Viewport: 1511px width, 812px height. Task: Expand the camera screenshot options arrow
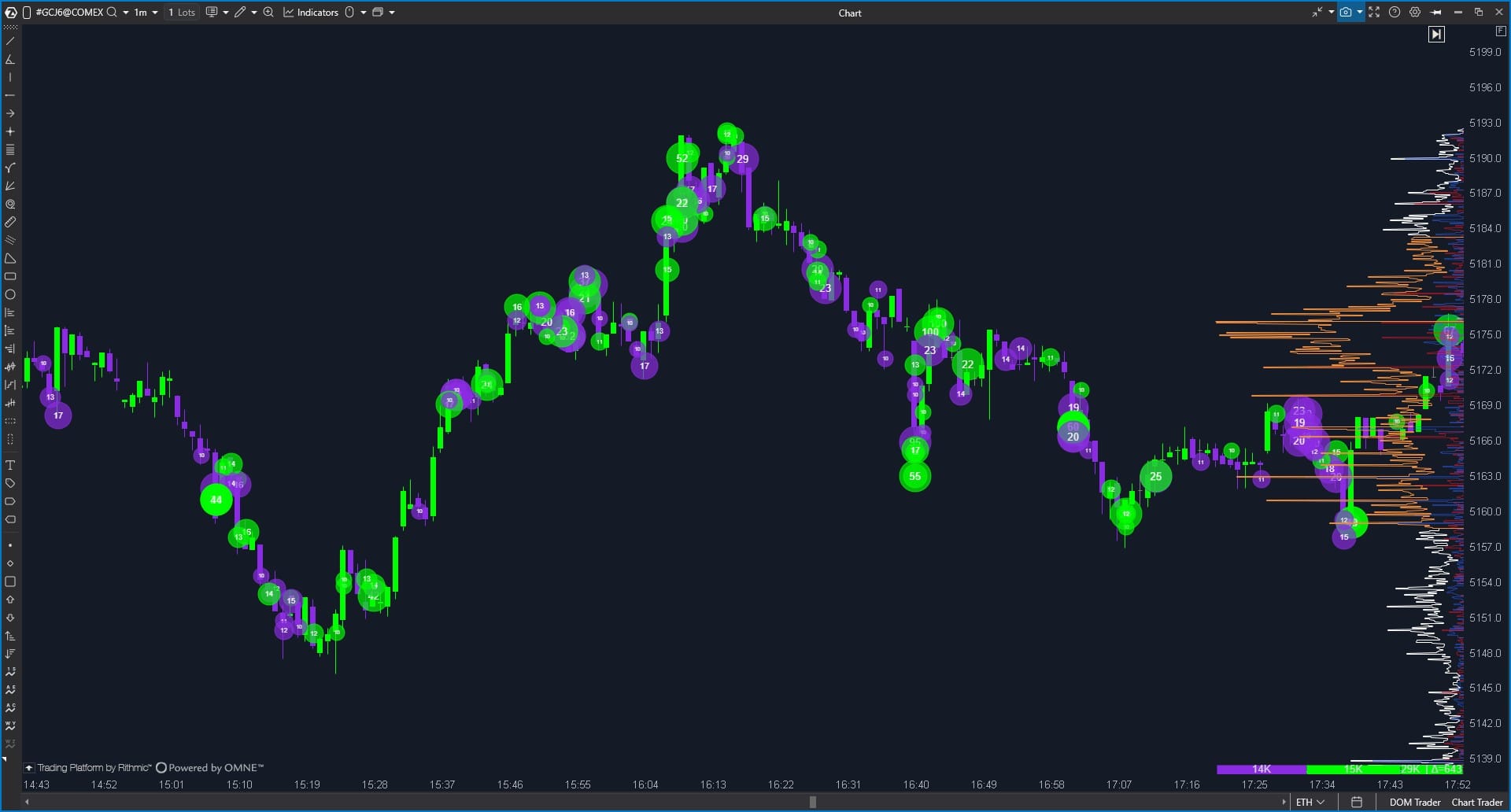(1360, 13)
